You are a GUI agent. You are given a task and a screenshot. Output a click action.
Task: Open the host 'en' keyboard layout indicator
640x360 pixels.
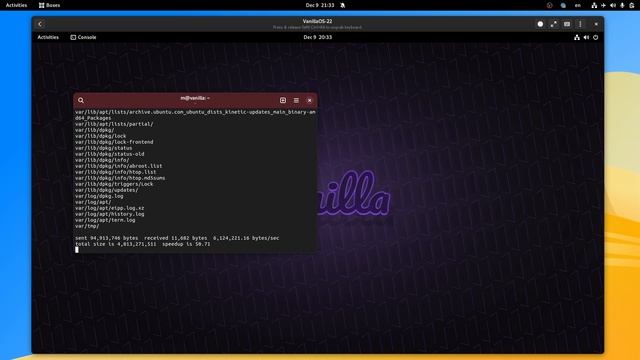578,5
